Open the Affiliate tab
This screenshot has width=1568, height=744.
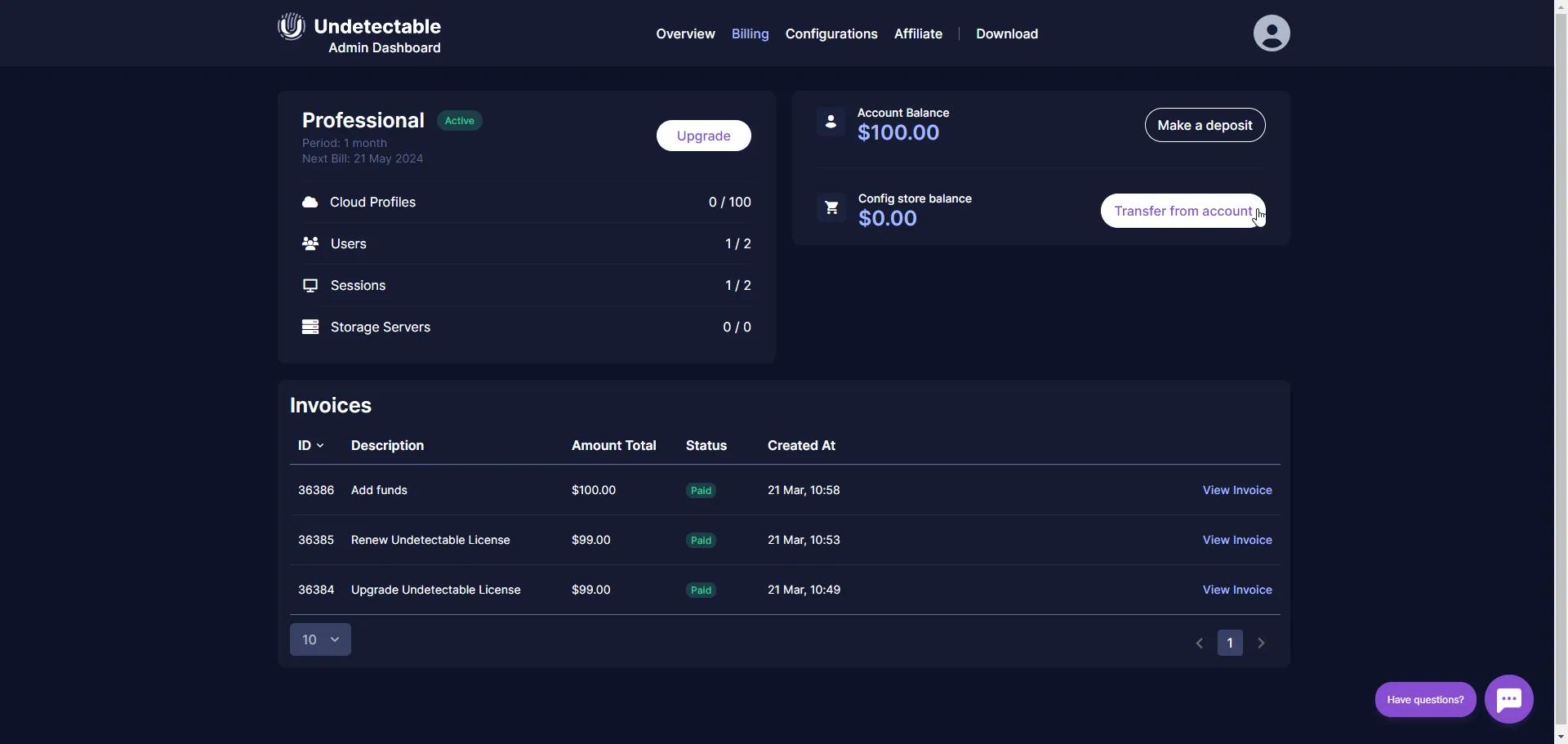[918, 33]
